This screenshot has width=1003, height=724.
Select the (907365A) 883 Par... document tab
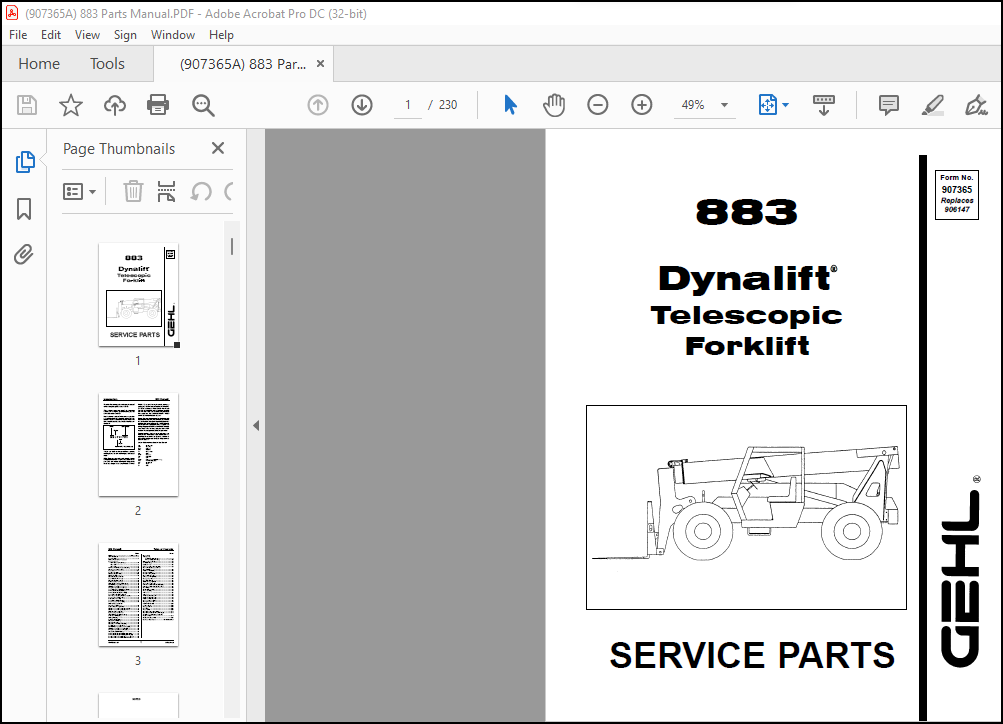[x=243, y=64]
